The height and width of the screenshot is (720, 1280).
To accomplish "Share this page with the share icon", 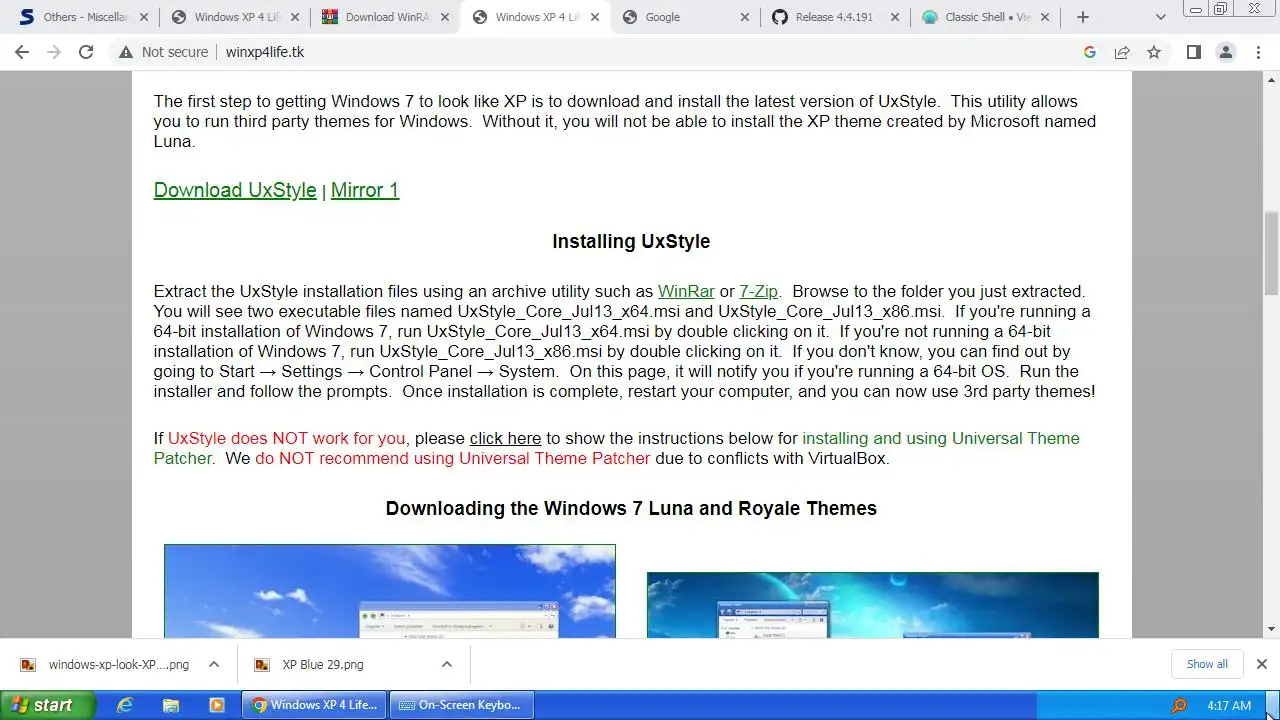I will [1122, 52].
